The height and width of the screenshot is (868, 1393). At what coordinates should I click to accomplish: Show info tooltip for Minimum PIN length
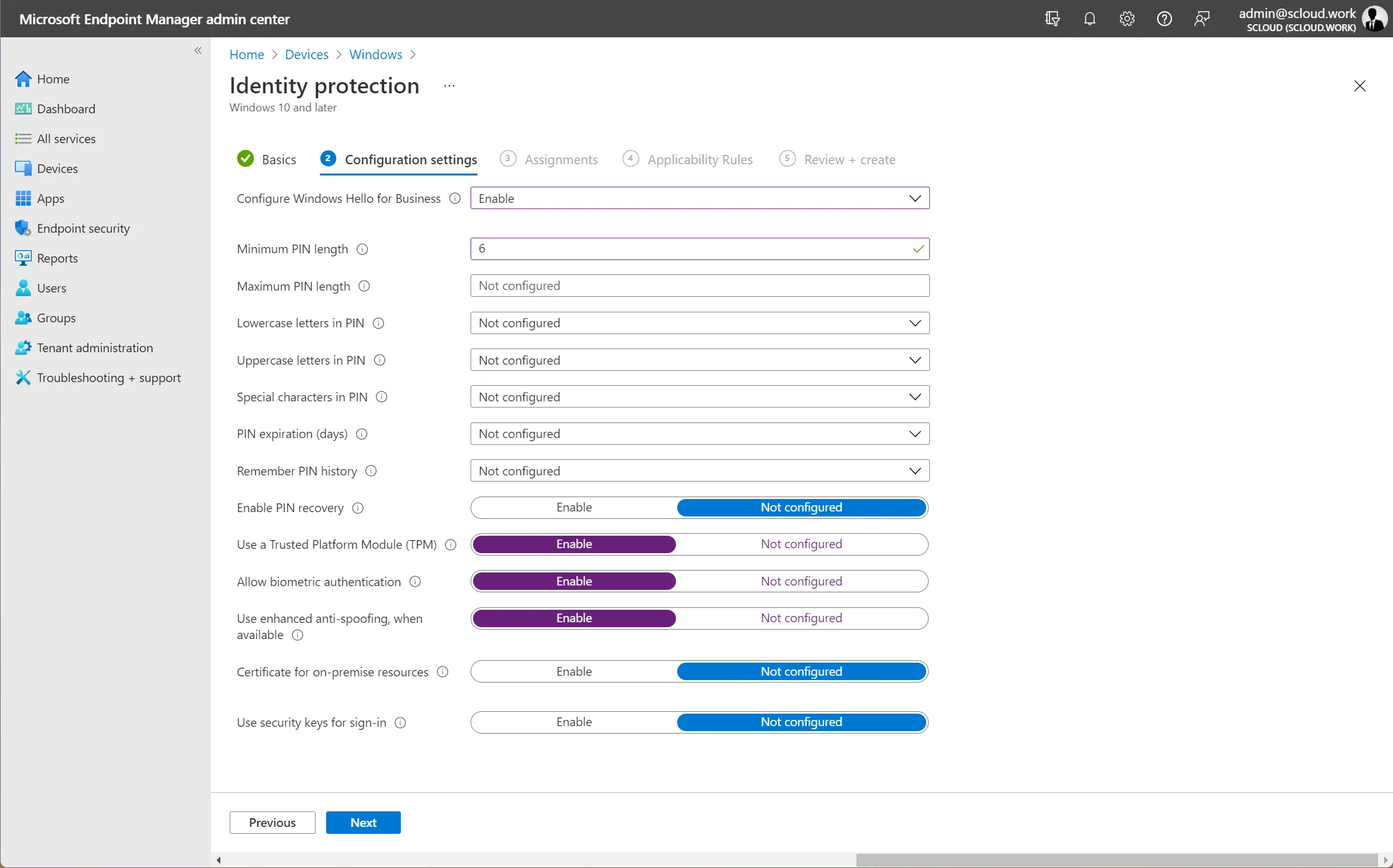point(362,249)
